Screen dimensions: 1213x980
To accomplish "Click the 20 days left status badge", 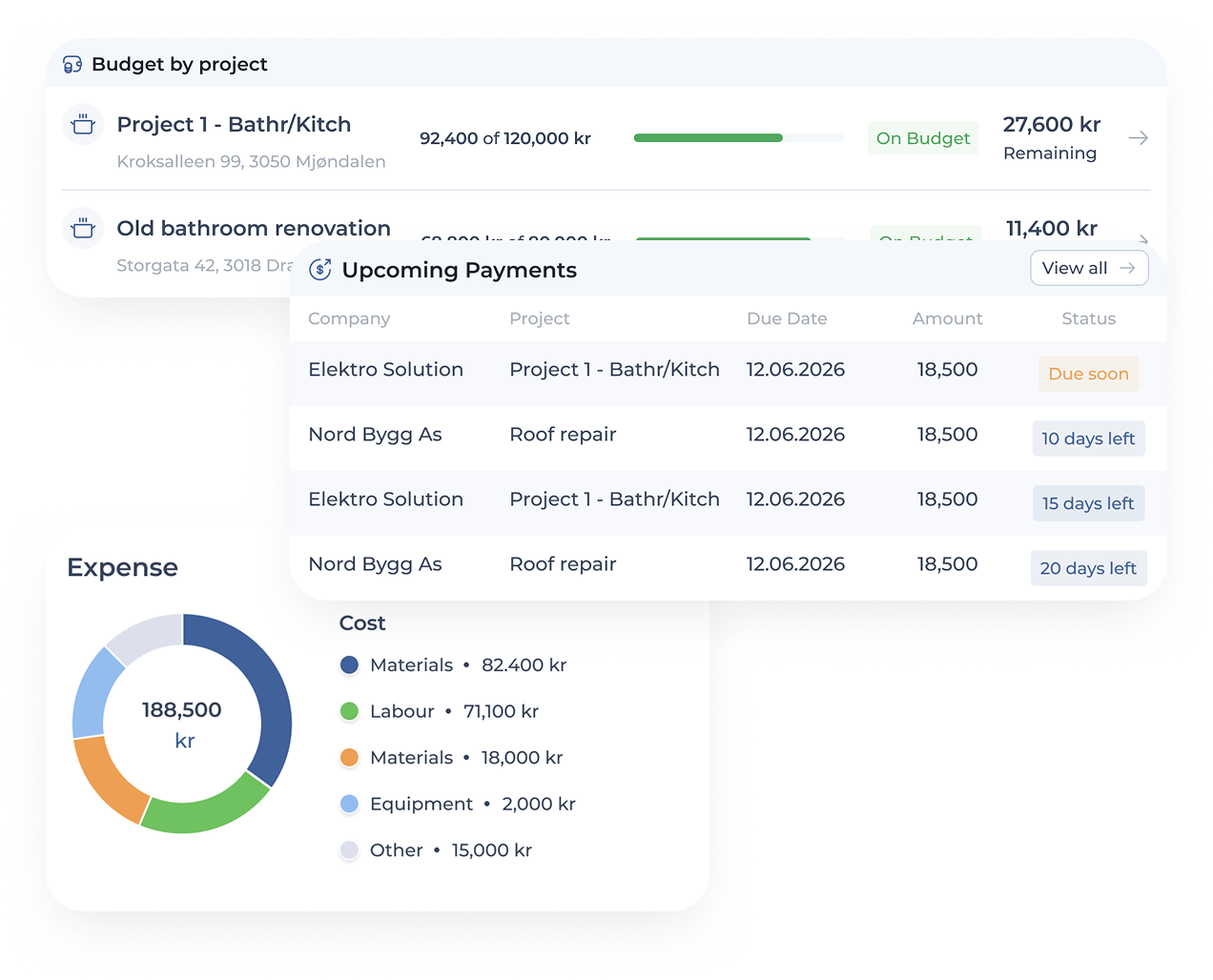I will coord(1088,568).
